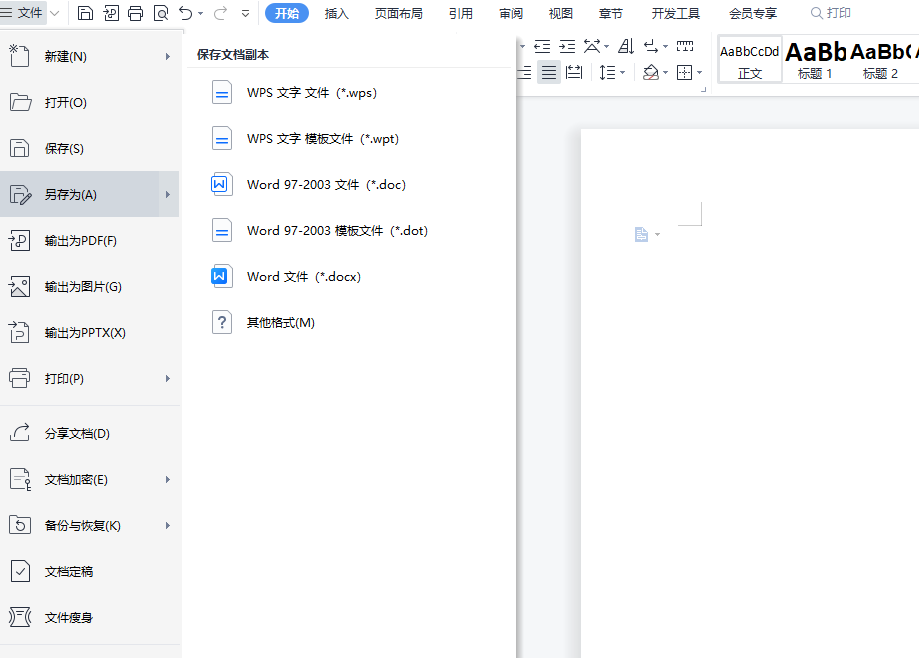This screenshot has width=919, height=658.
Task: Choose 其他格式(M) option
Action: (349, 322)
